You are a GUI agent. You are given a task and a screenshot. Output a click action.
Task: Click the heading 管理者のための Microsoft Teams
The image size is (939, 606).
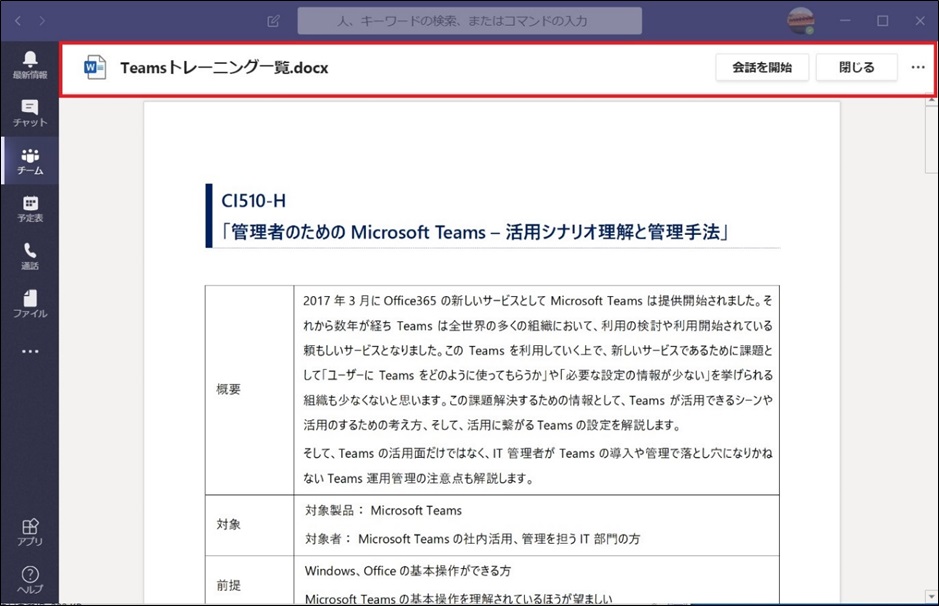point(474,232)
